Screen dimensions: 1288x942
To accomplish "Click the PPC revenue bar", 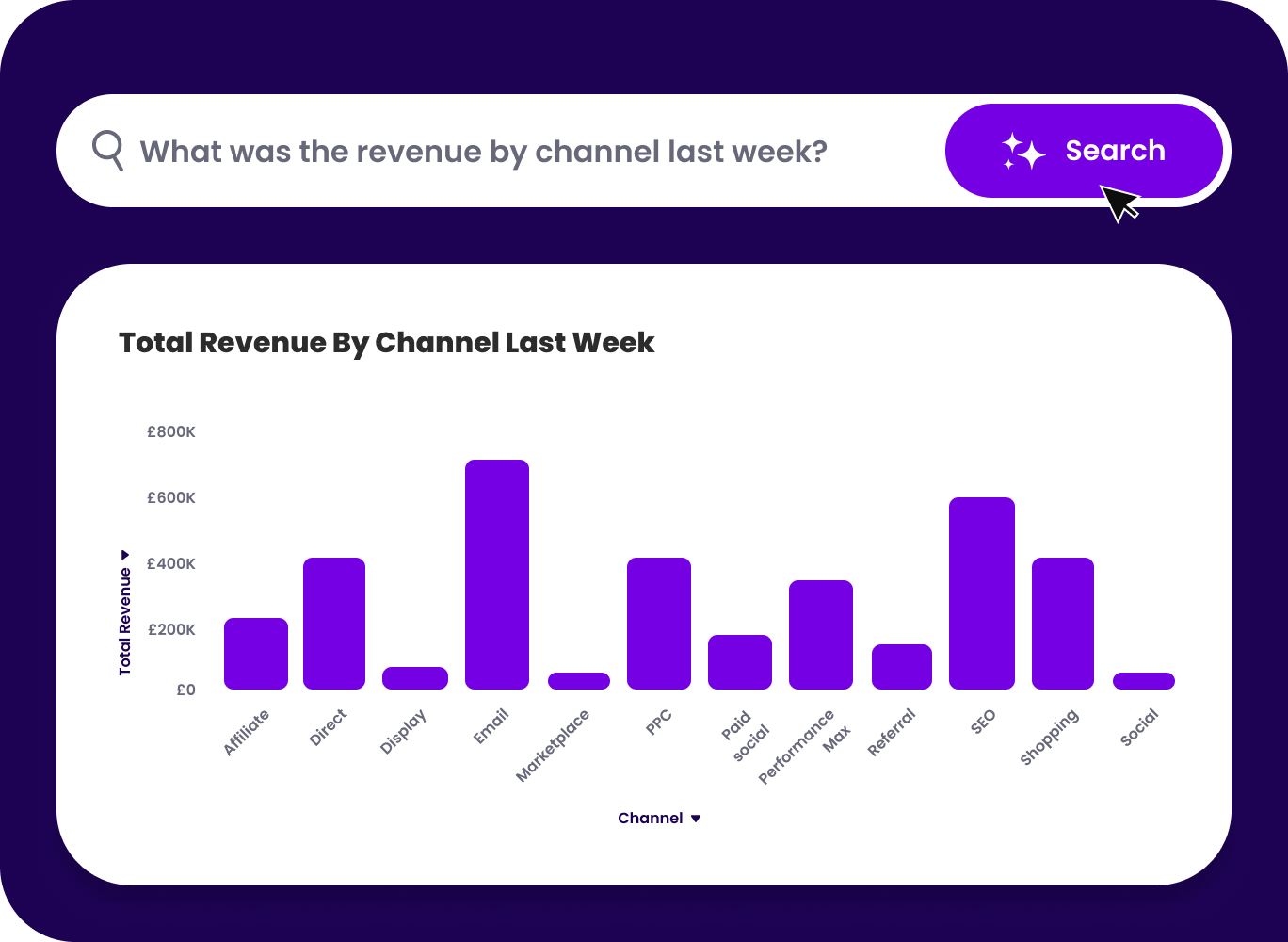I will coord(659,624).
